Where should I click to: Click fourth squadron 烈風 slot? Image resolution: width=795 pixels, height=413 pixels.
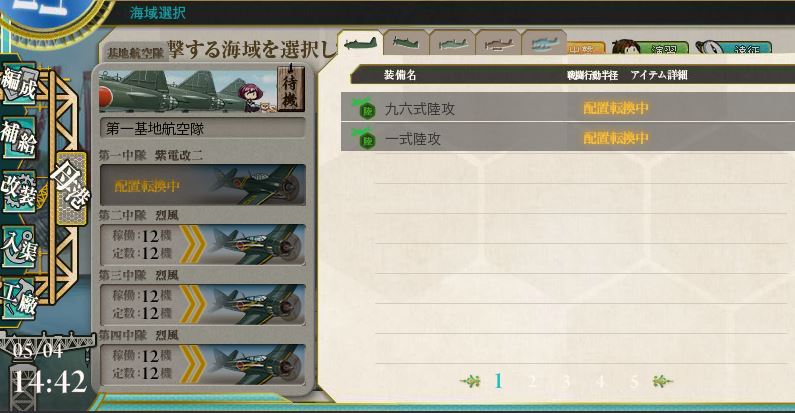tap(203, 364)
